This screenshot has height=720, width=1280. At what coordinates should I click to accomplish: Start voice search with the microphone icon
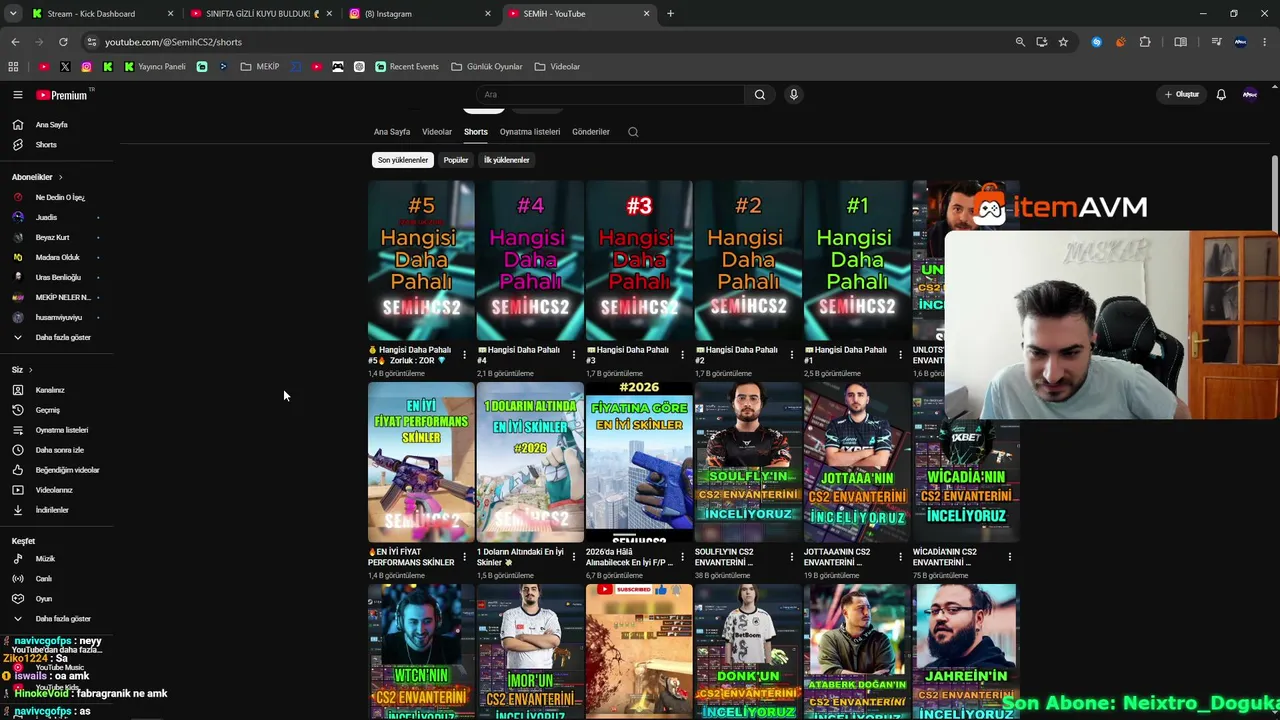pos(794,95)
